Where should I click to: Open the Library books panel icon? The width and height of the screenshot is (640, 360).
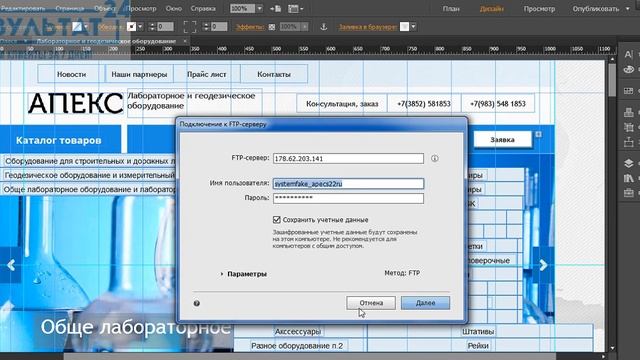(629, 178)
